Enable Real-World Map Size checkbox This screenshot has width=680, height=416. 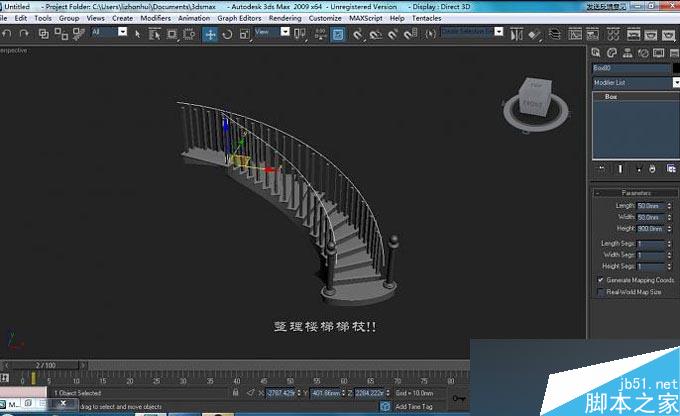pyautogui.click(x=601, y=292)
